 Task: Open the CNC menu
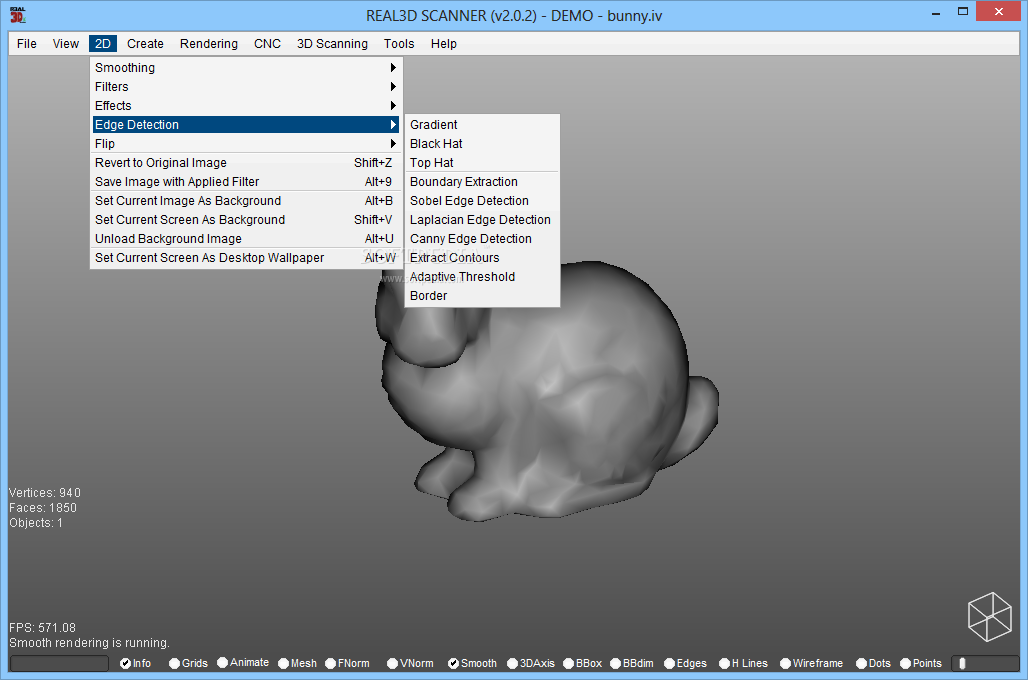point(267,43)
